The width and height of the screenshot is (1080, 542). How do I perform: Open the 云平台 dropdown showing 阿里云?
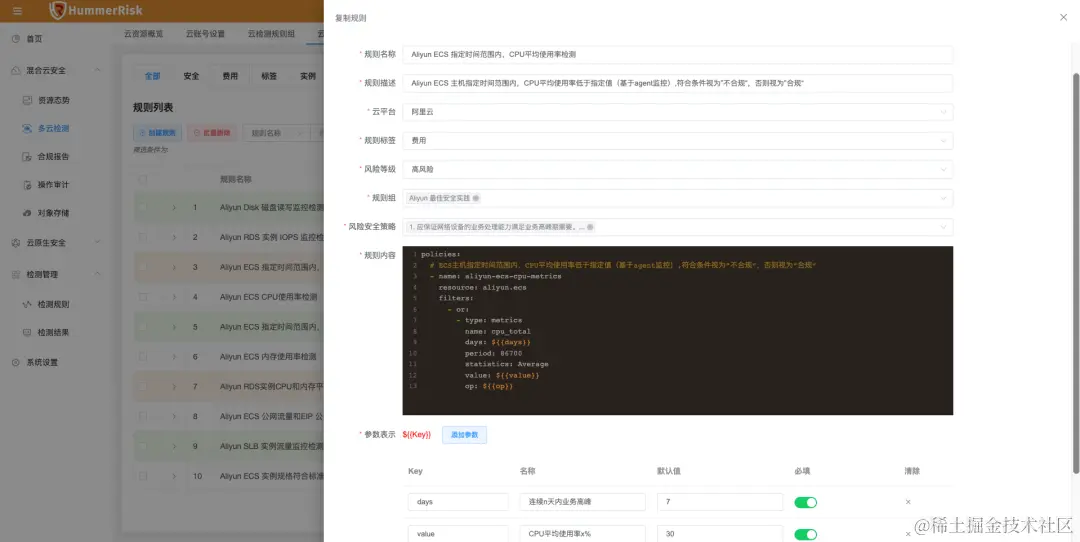tap(678, 112)
